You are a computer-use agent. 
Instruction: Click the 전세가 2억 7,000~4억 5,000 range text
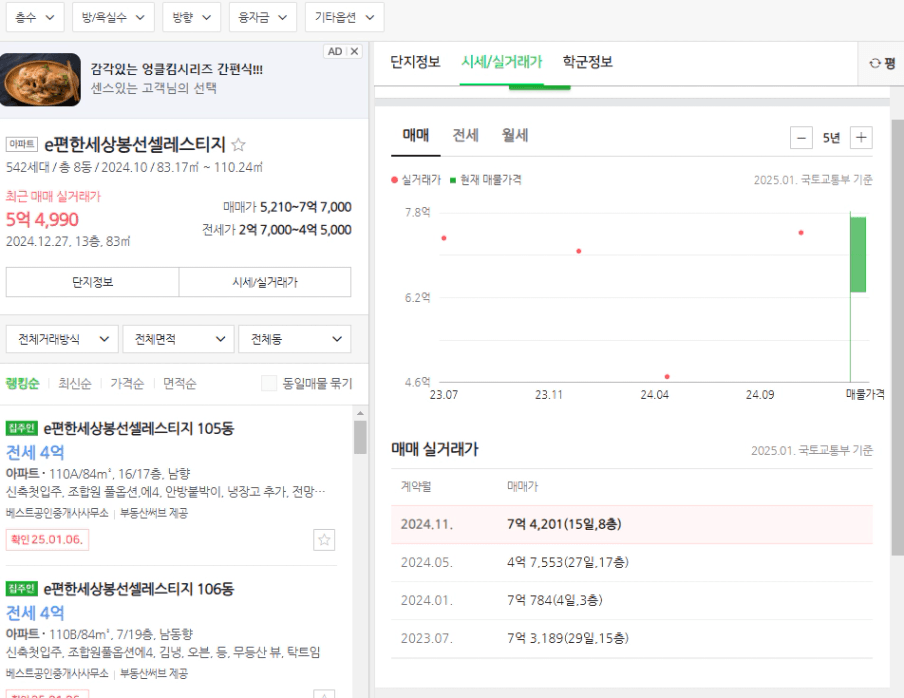[277, 230]
